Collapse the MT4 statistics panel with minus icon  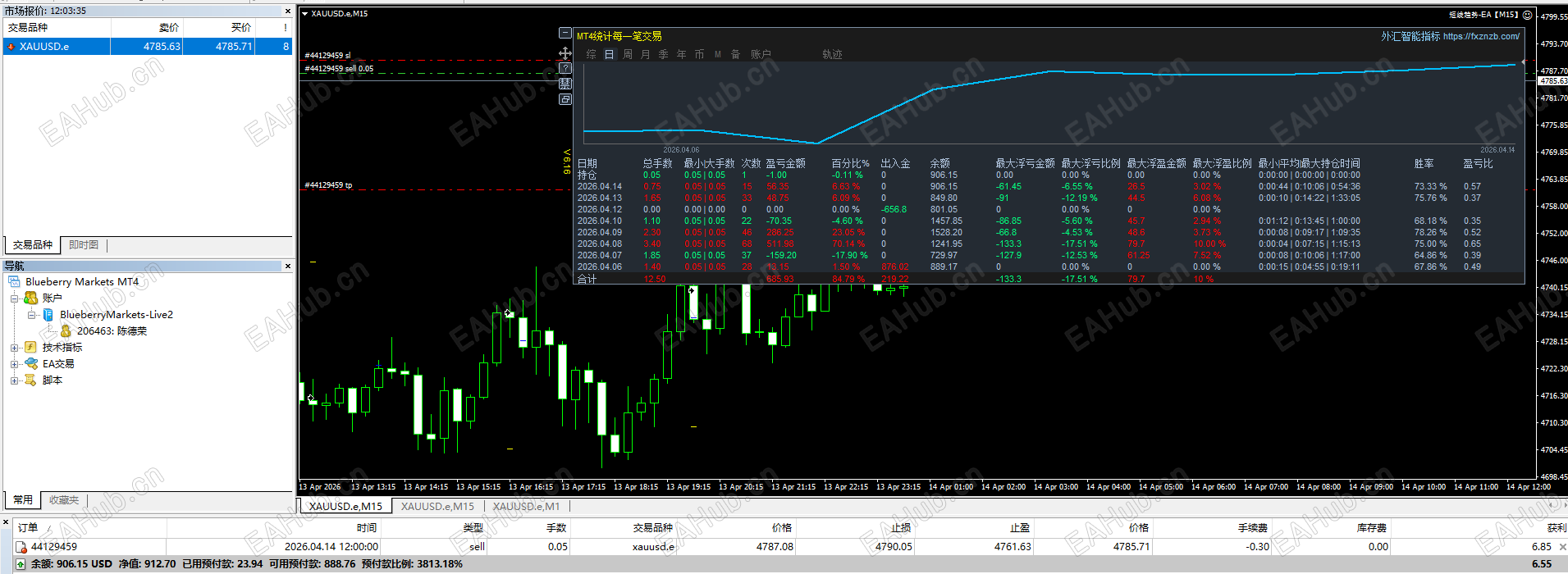[x=565, y=33]
